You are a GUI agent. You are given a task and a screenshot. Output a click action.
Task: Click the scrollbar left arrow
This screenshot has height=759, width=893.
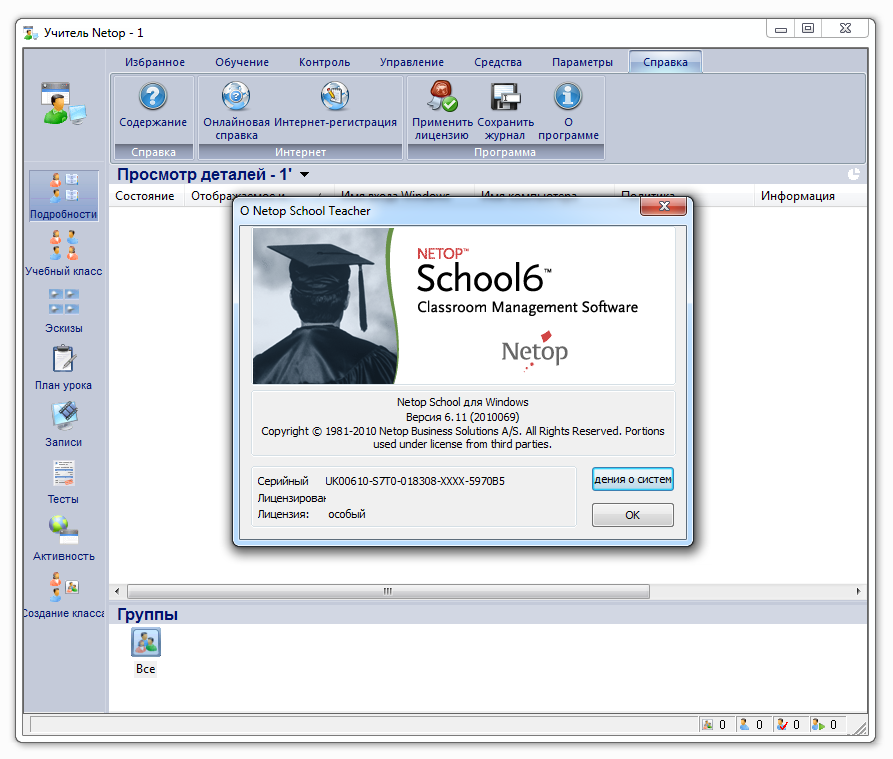[117, 591]
